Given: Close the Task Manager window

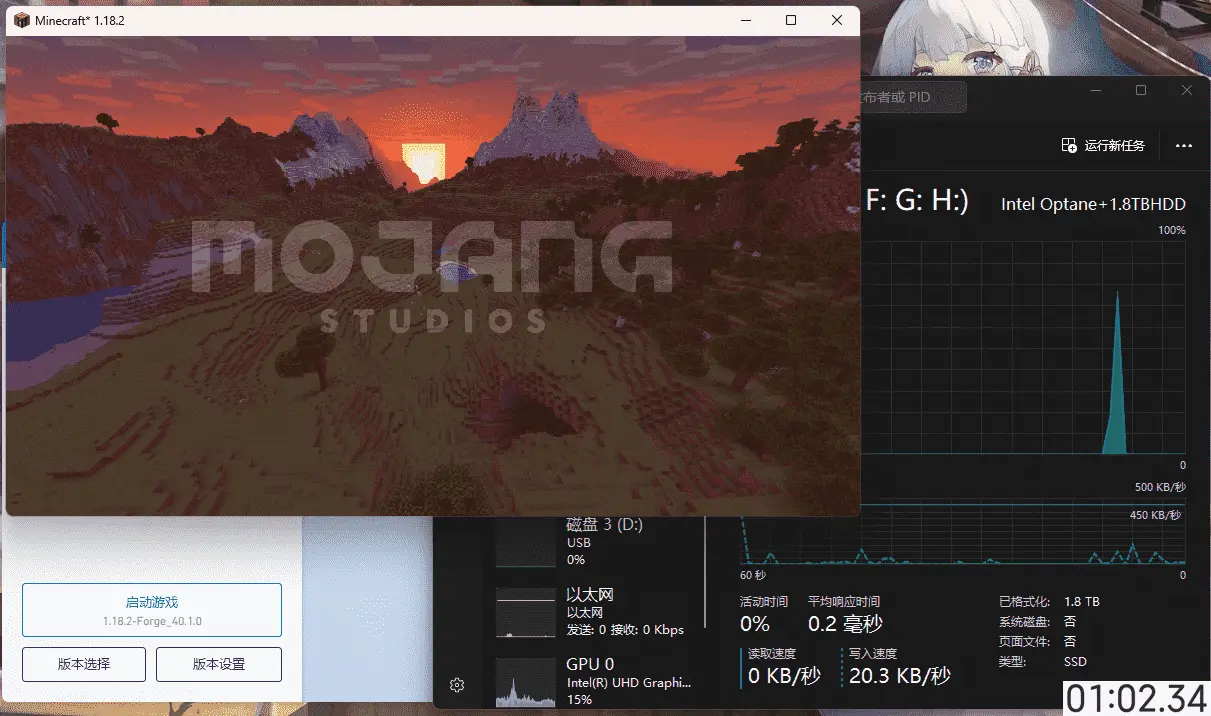Looking at the screenshot, I should (x=1187, y=91).
